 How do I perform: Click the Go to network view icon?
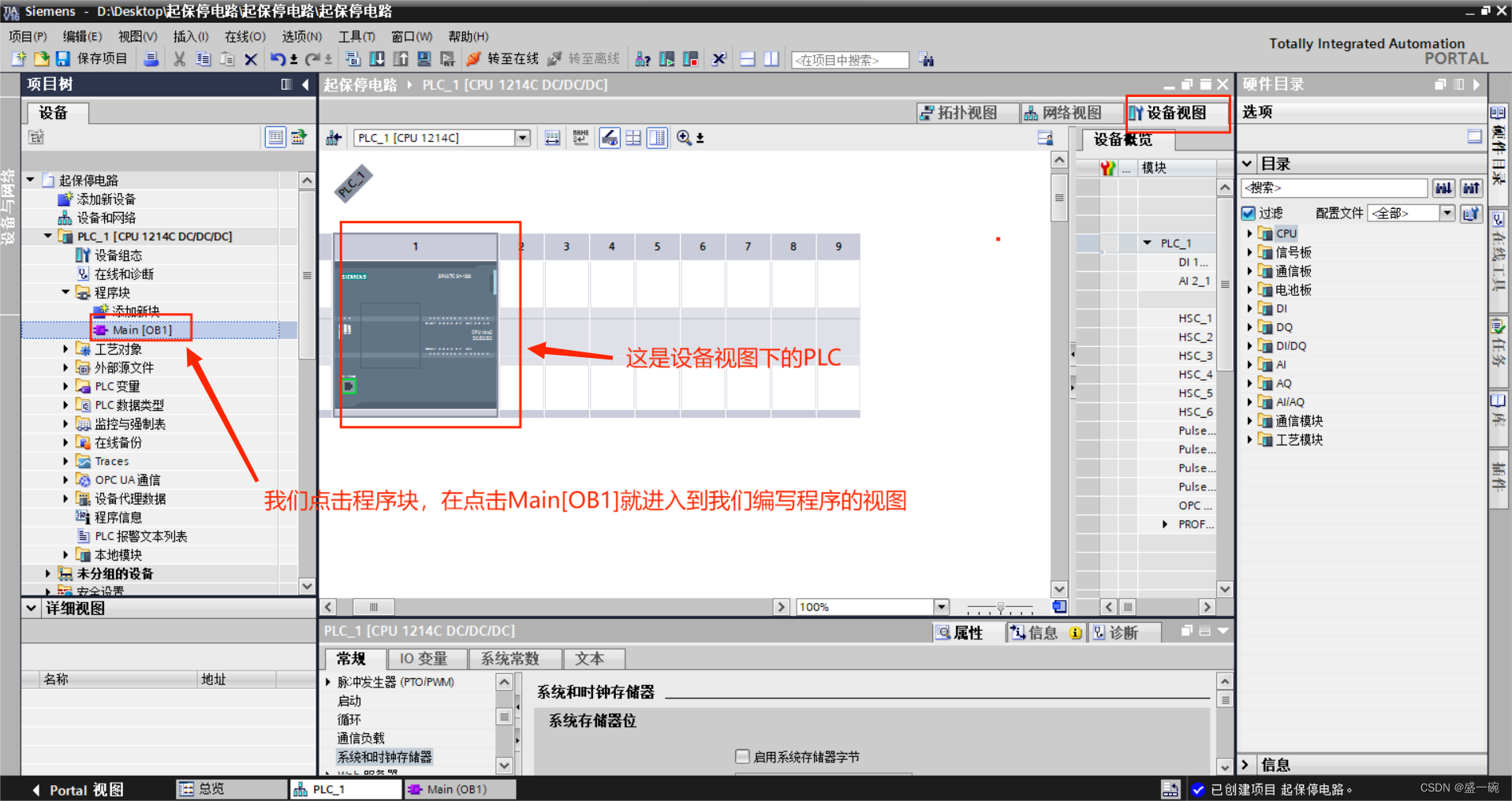334,138
